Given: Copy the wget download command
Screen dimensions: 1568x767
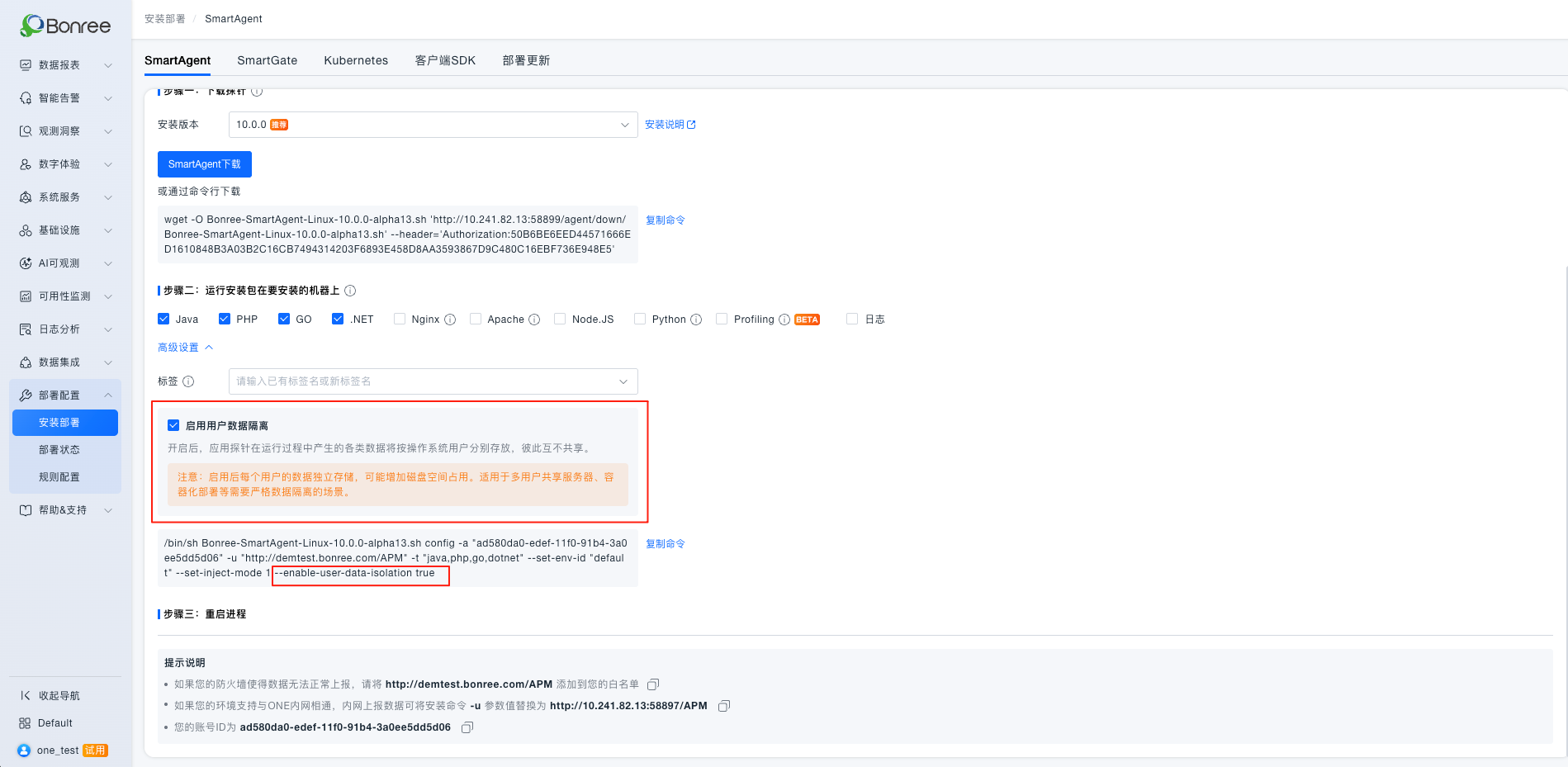Looking at the screenshot, I should 666,220.
